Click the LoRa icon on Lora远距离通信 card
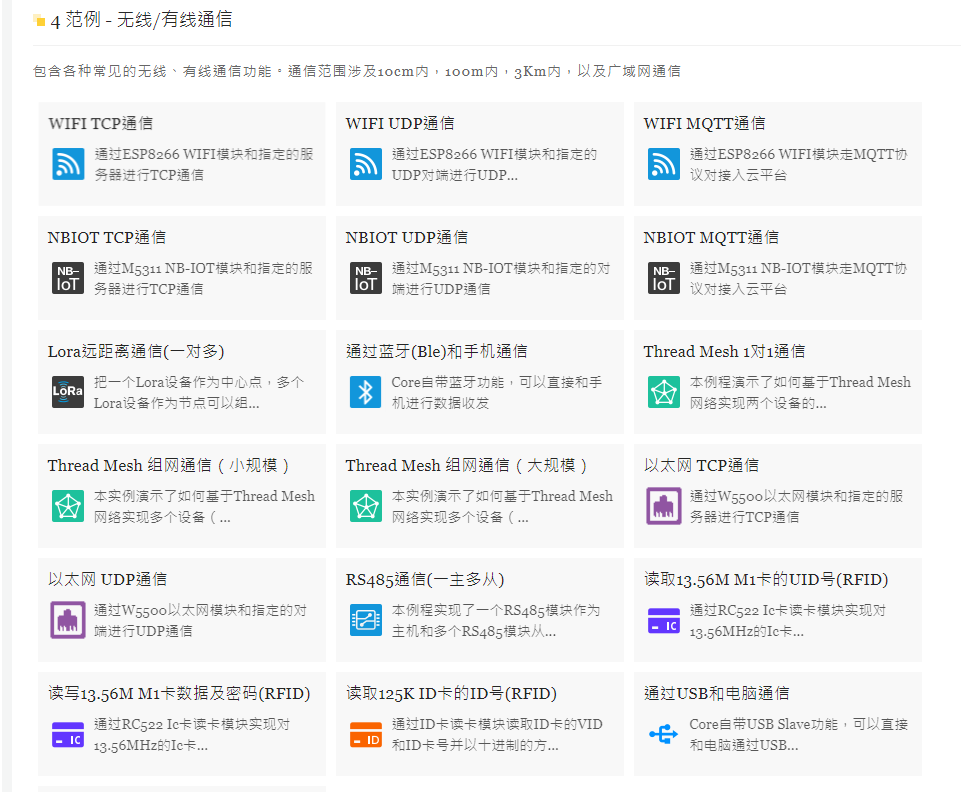The width and height of the screenshot is (971, 792). point(66,392)
